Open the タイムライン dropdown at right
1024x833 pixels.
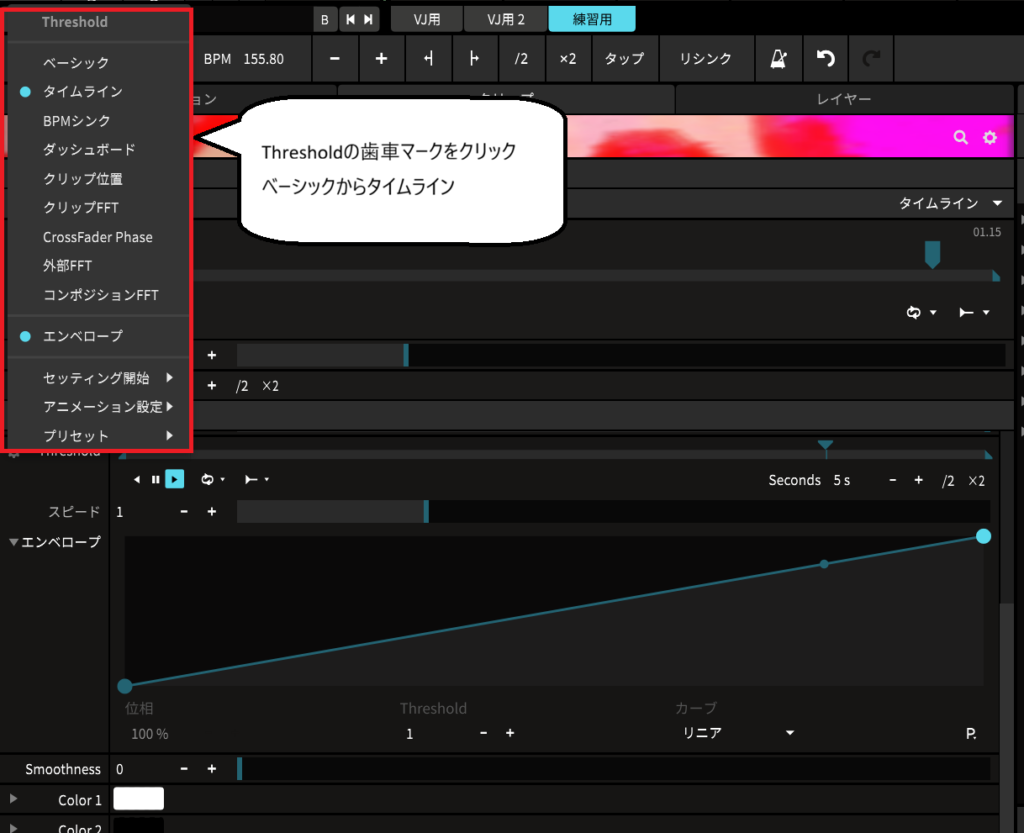[950, 203]
